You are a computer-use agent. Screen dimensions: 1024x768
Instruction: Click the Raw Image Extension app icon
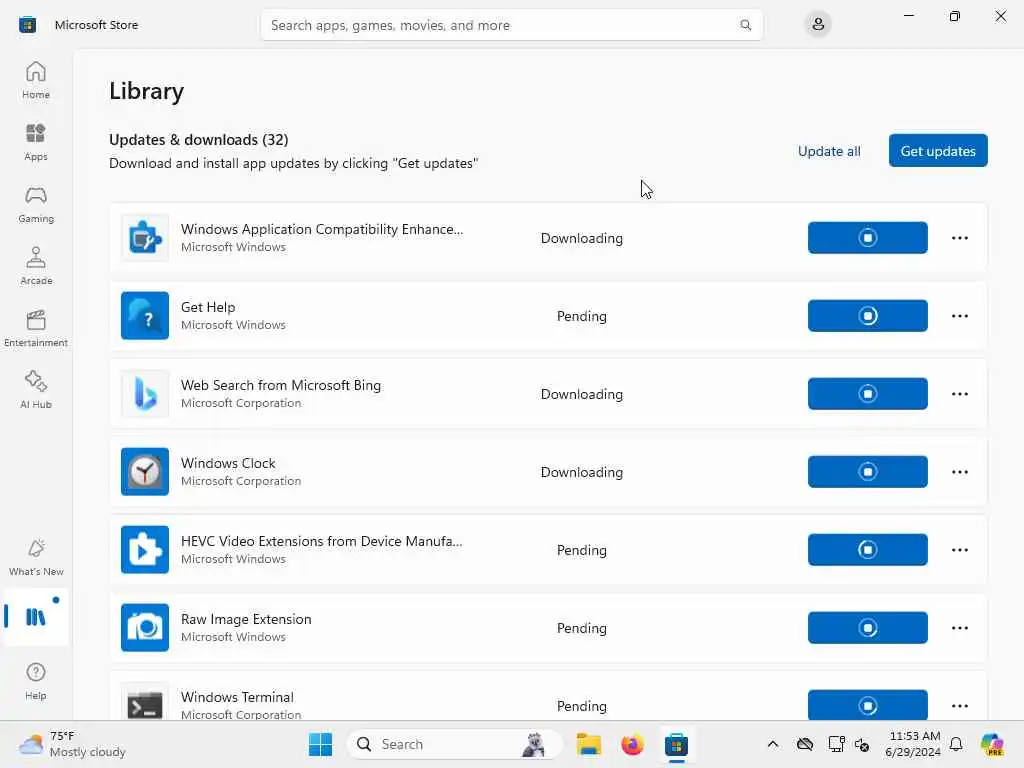point(145,628)
